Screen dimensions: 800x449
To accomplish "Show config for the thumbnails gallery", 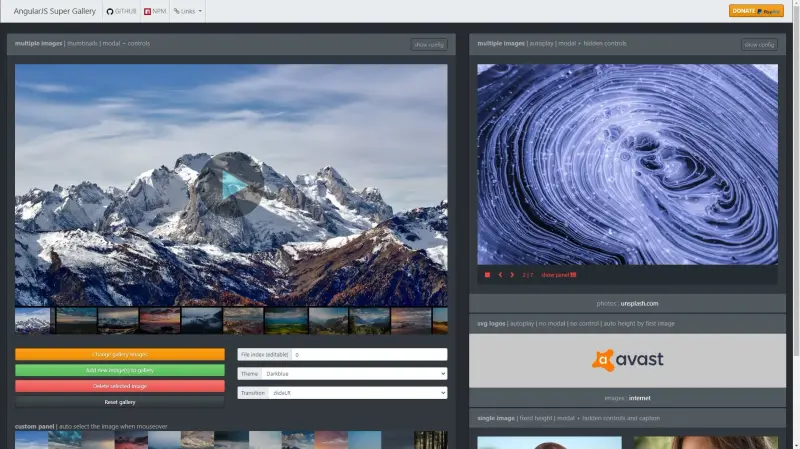I will pyautogui.click(x=429, y=44).
